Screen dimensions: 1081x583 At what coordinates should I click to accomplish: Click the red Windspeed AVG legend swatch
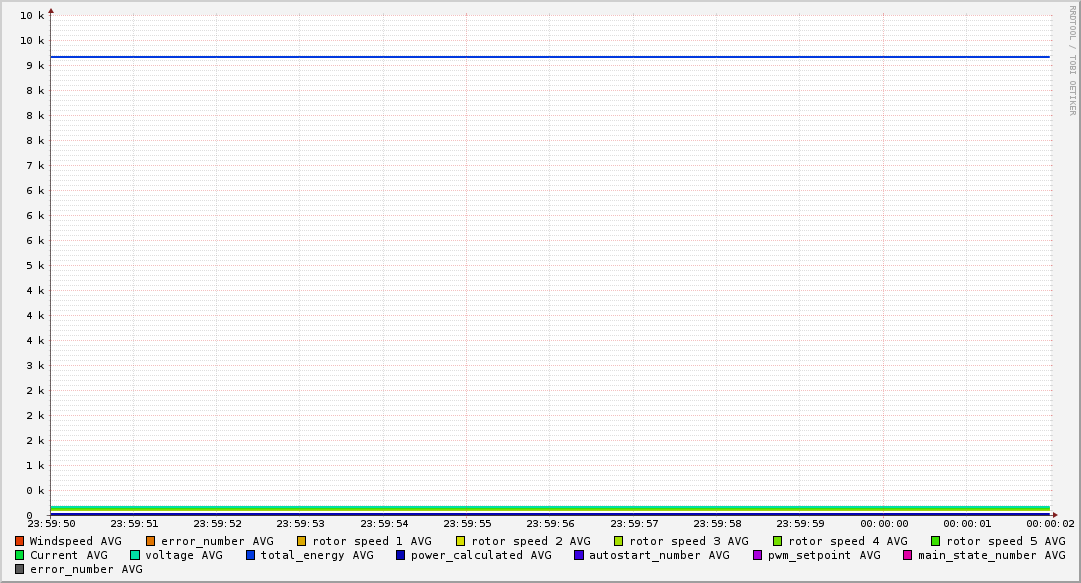point(20,541)
